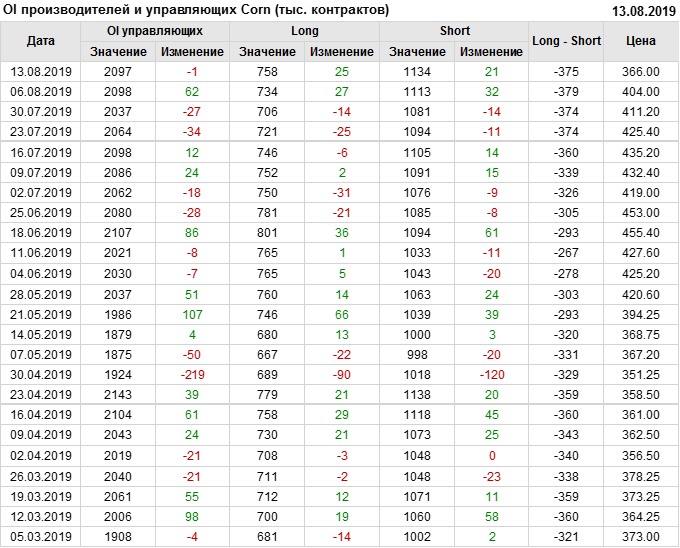Click the "Цена" column header
This screenshot has width=680, height=548.
641,41
